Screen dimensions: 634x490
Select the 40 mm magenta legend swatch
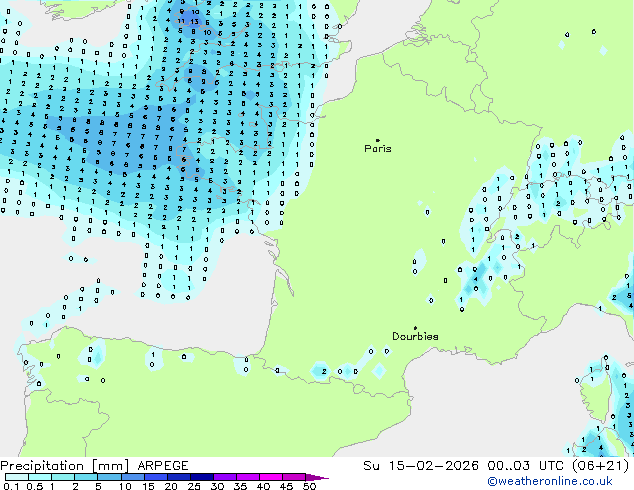tap(271, 477)
